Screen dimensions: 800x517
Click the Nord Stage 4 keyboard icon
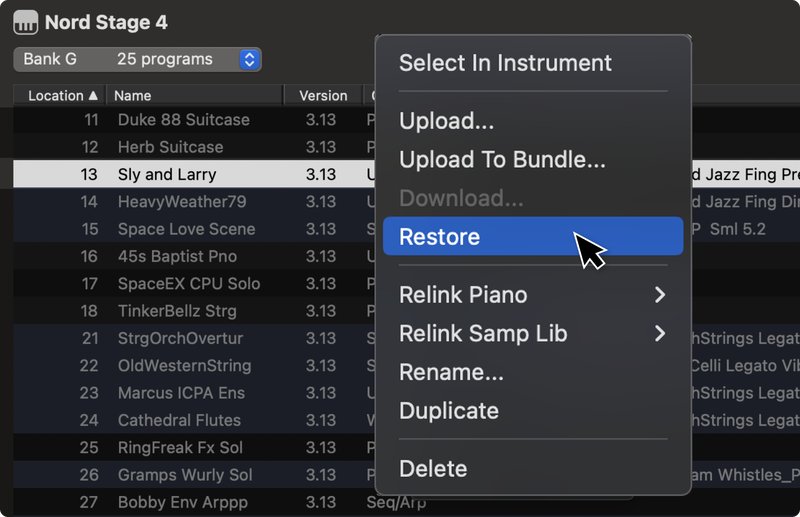click(26, 22)
